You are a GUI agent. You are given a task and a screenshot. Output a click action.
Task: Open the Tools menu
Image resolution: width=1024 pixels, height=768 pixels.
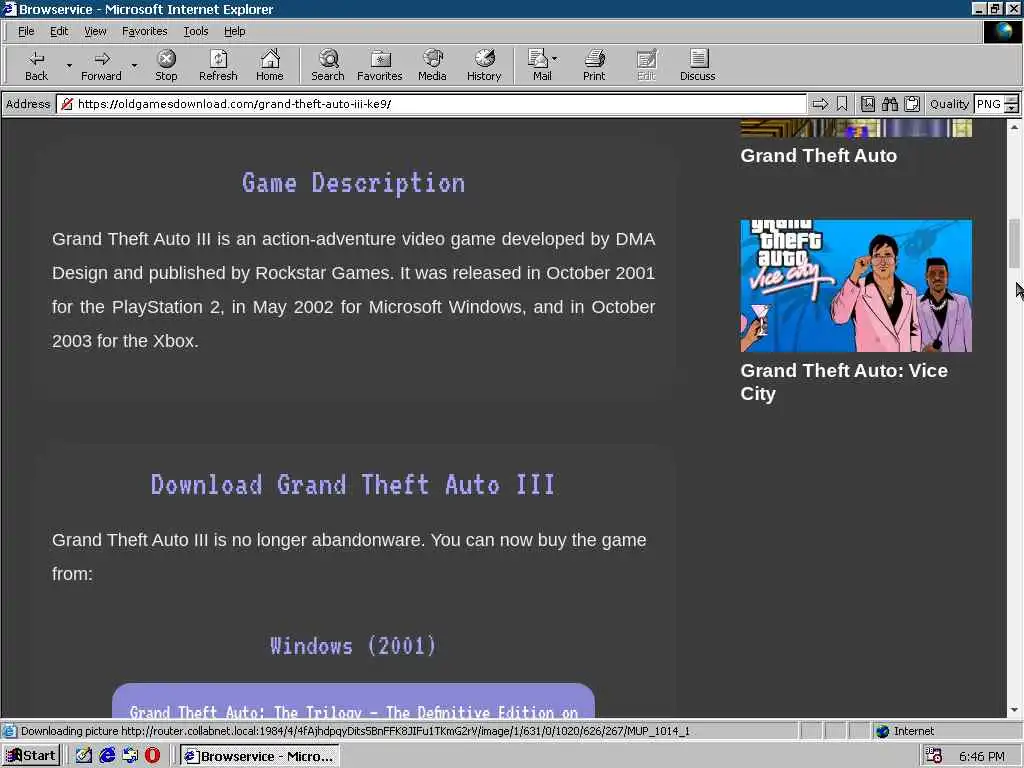(195, 31)
